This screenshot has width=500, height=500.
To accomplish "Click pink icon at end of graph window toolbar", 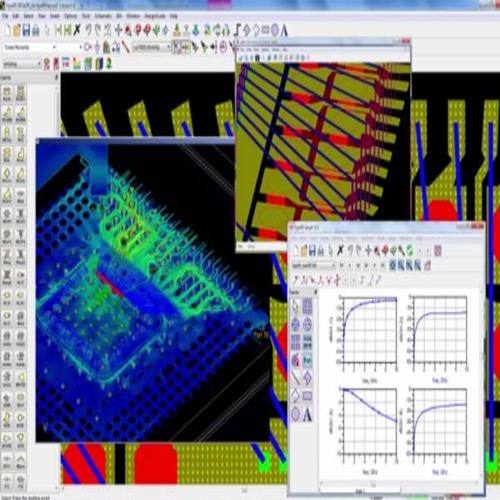I will click(x=438, y=250).
